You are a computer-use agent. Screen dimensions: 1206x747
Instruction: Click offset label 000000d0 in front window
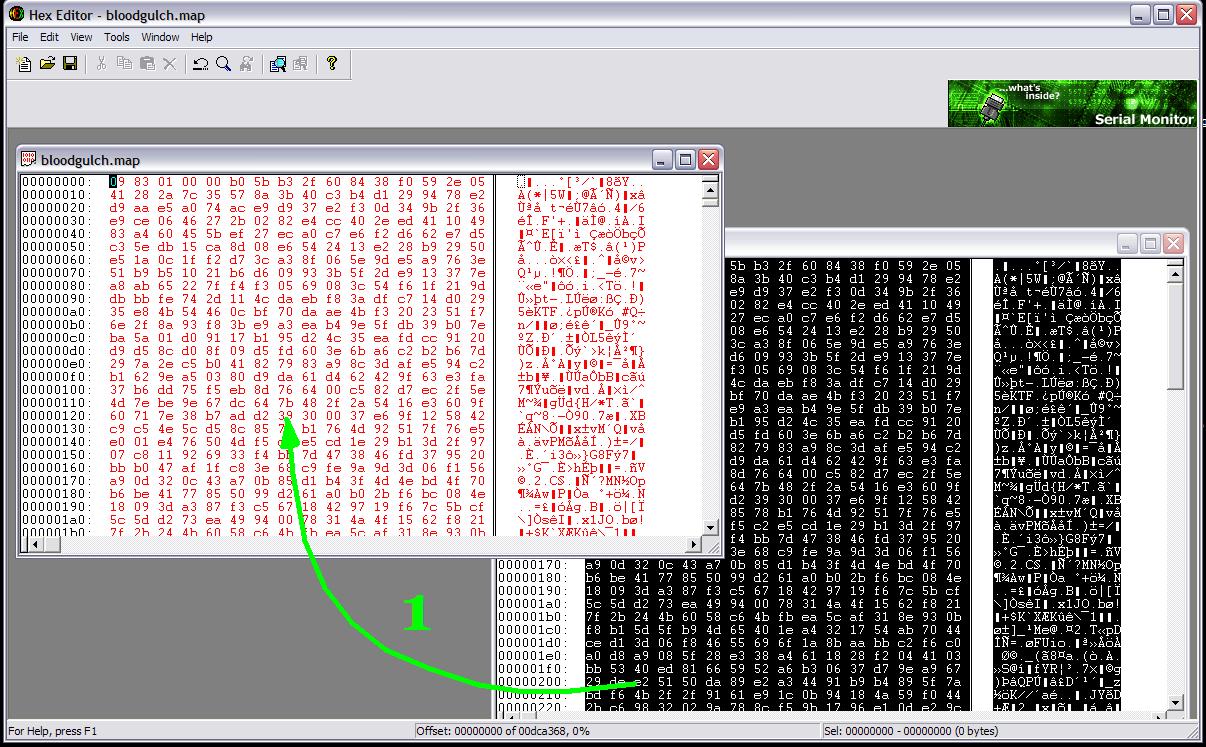56,351
